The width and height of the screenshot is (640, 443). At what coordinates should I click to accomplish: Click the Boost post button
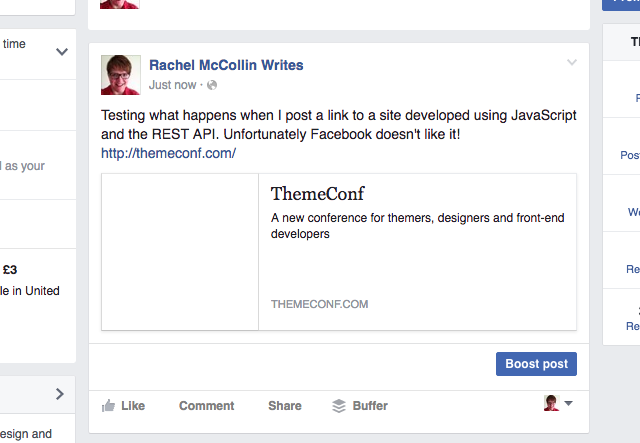[536, 364]
